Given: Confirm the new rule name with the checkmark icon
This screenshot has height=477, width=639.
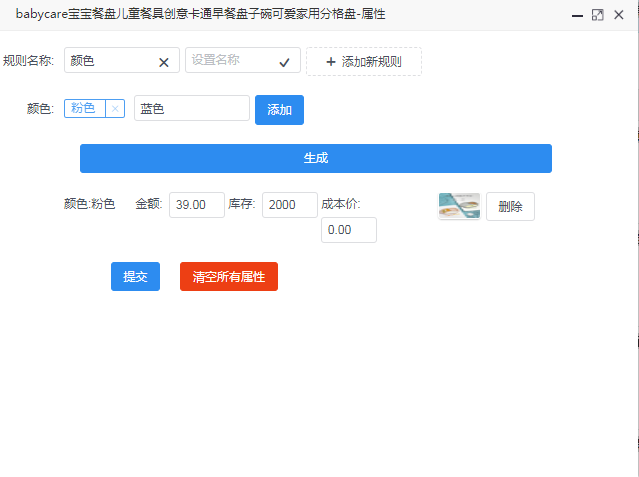Looking at the screenshot, I should click(284, 62).
